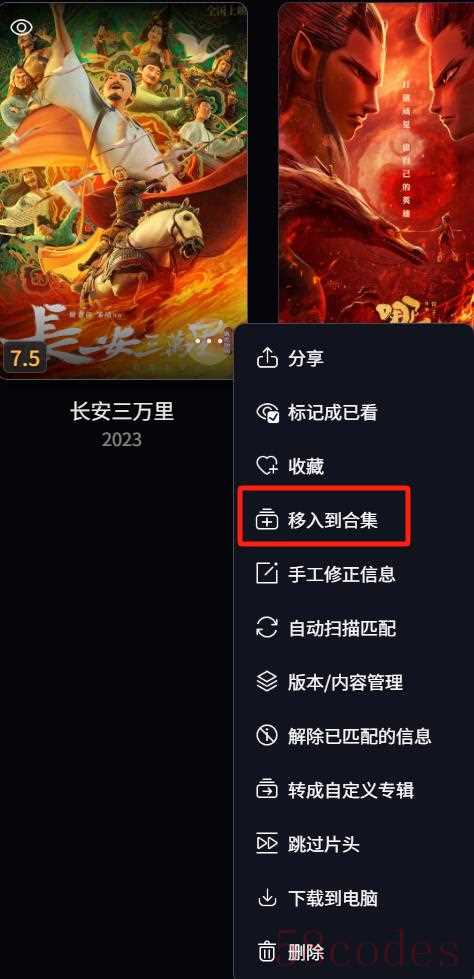This screenshot has width=474, height=979.
Task: Click the add-to-collection icon for 移入到合集
Action: 267,520
